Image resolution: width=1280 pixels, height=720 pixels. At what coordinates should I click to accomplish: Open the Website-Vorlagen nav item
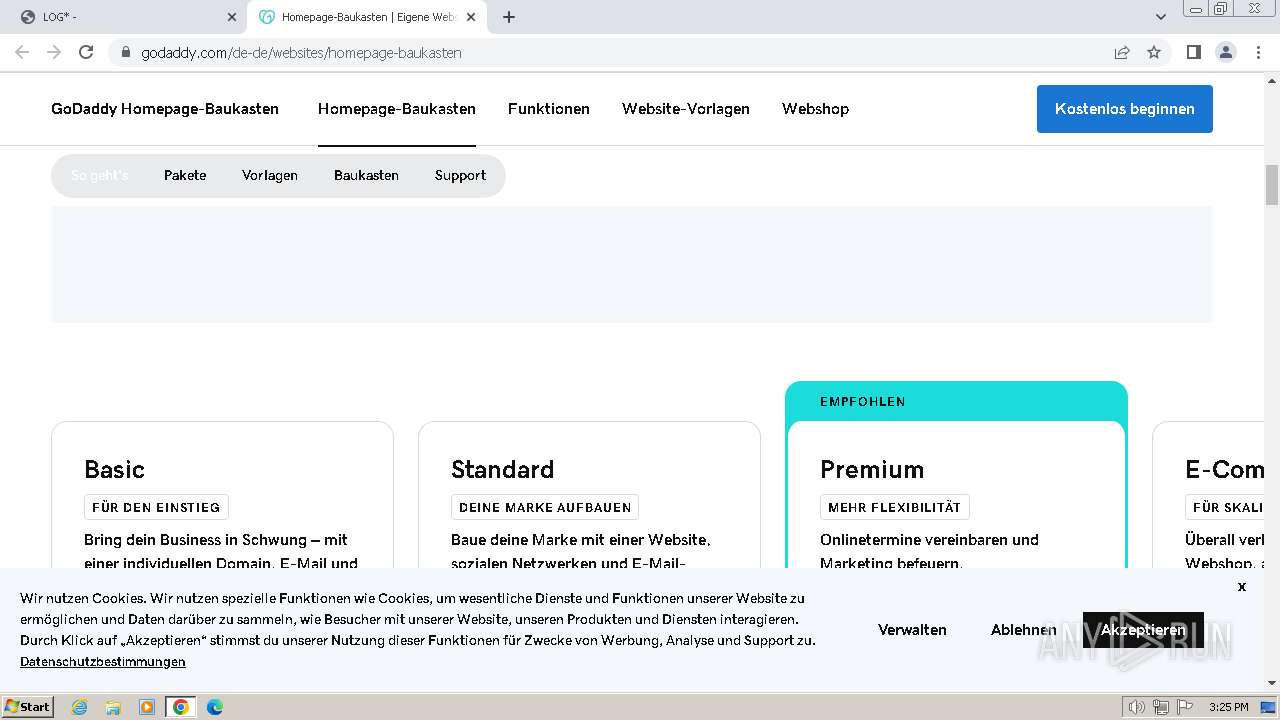[686, 109]
